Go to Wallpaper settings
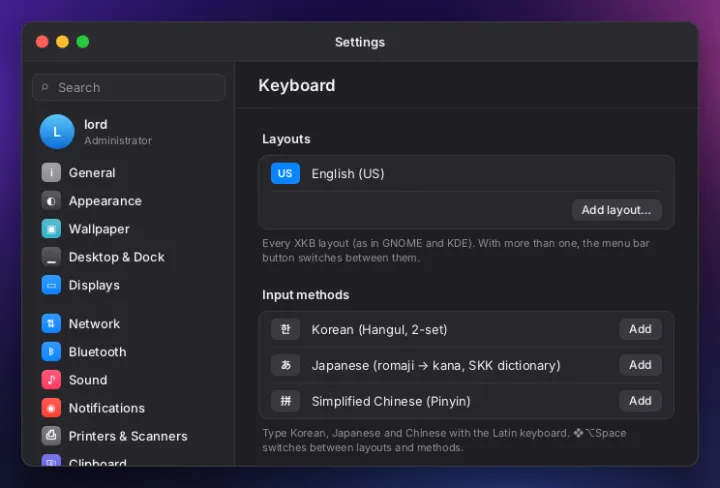This screenshot has height=488, width=720. click(x=129, y=229)
